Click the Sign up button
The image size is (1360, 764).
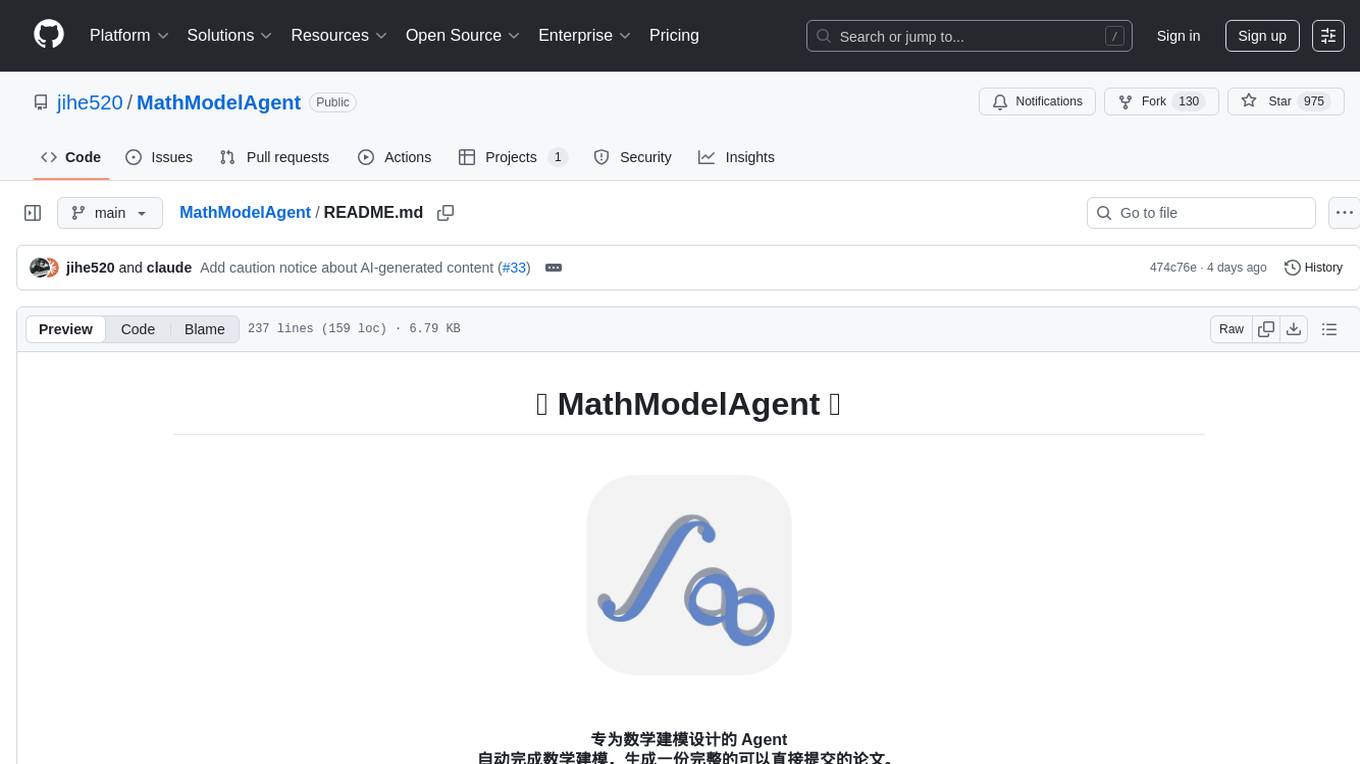click(x=1262, y=36)
